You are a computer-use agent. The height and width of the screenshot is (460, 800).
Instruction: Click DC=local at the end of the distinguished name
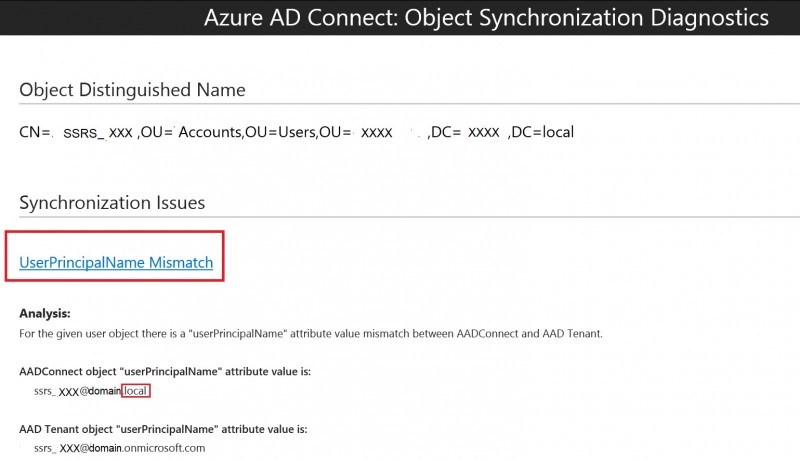[542, 132]
